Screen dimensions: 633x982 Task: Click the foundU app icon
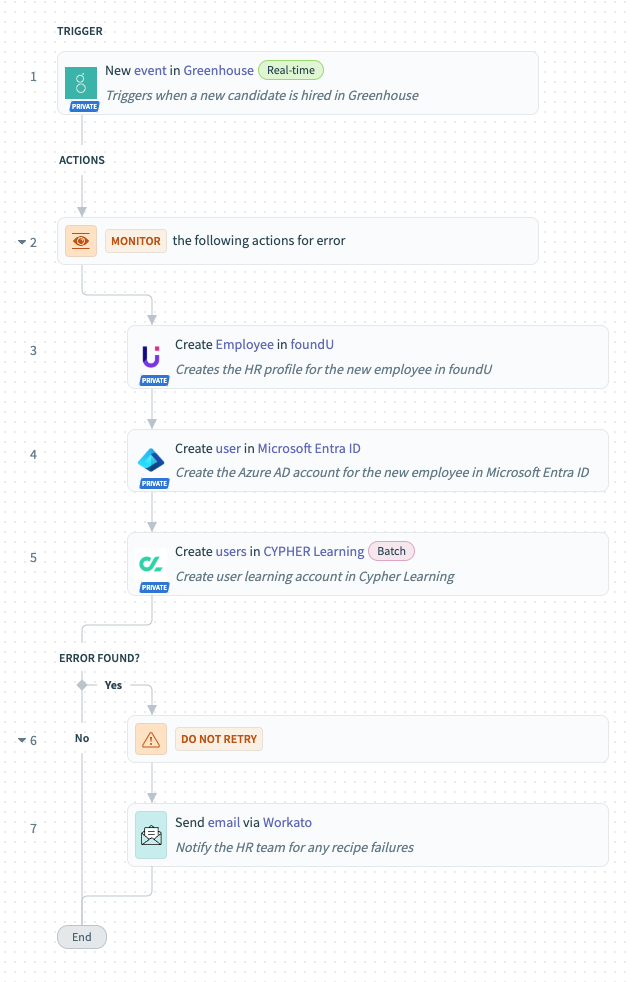pyautogui.click(x=151, y=357)
